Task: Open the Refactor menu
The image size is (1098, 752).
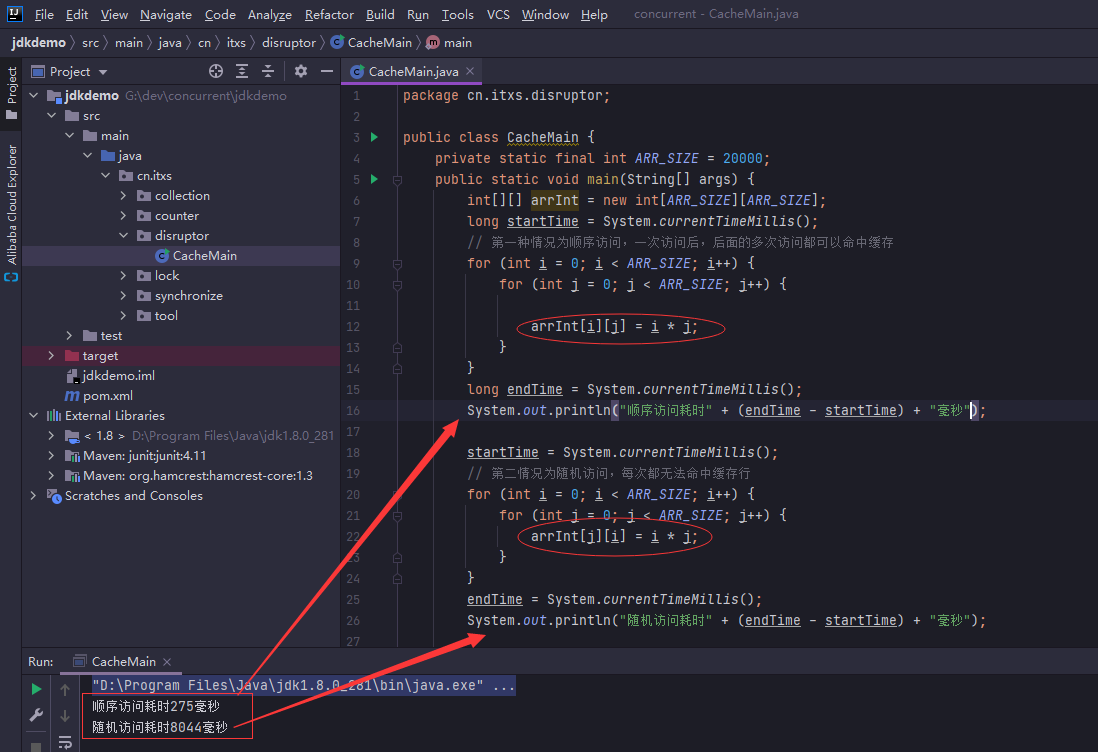Action: click(329, 14)
